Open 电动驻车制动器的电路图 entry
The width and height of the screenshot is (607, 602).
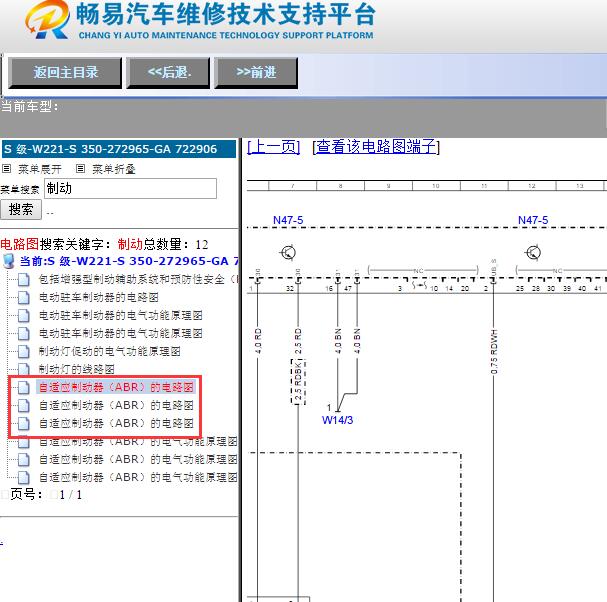click(98, 297)
